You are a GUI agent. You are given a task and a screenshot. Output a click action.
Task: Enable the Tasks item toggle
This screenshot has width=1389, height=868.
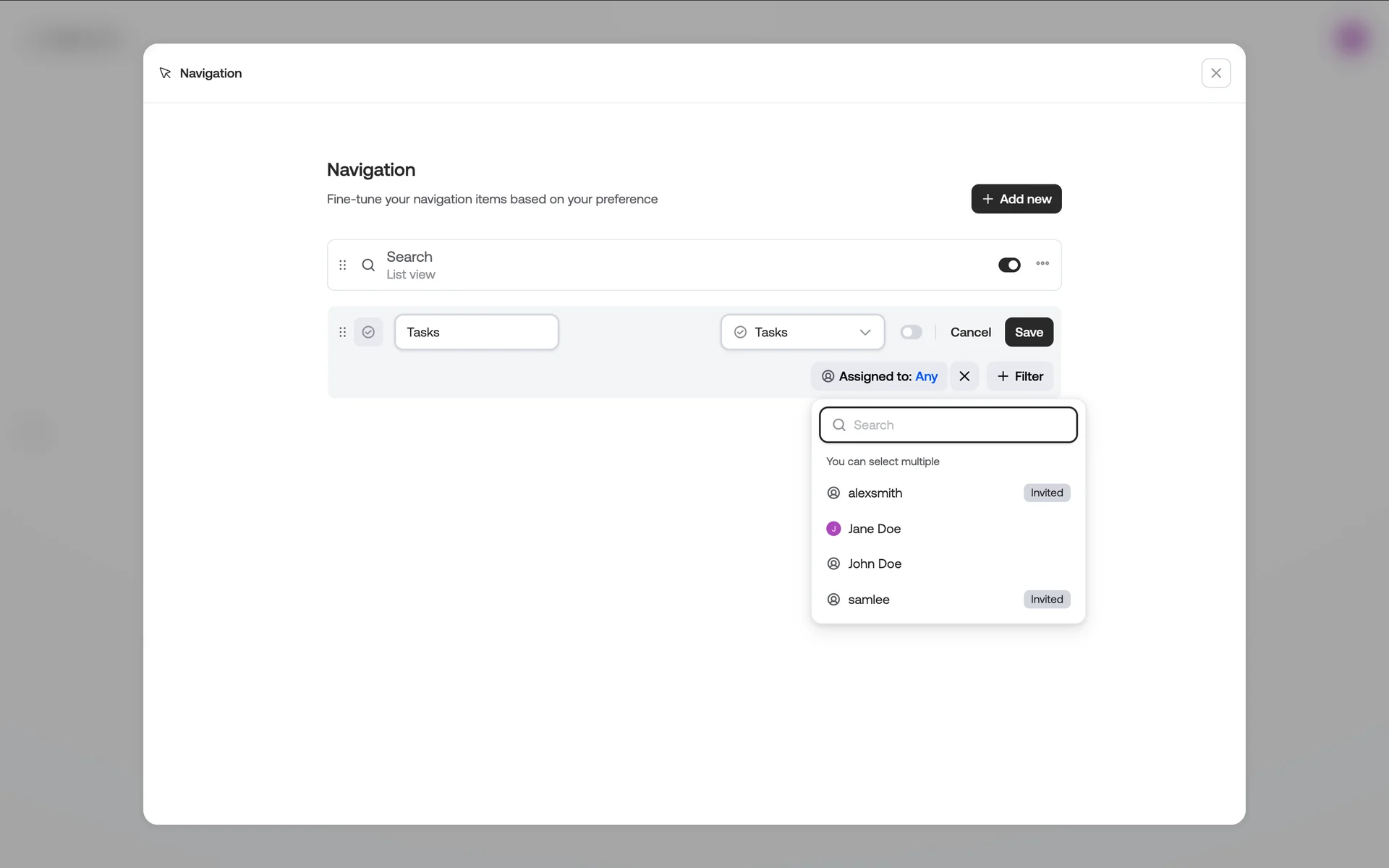tap(911, 332)
